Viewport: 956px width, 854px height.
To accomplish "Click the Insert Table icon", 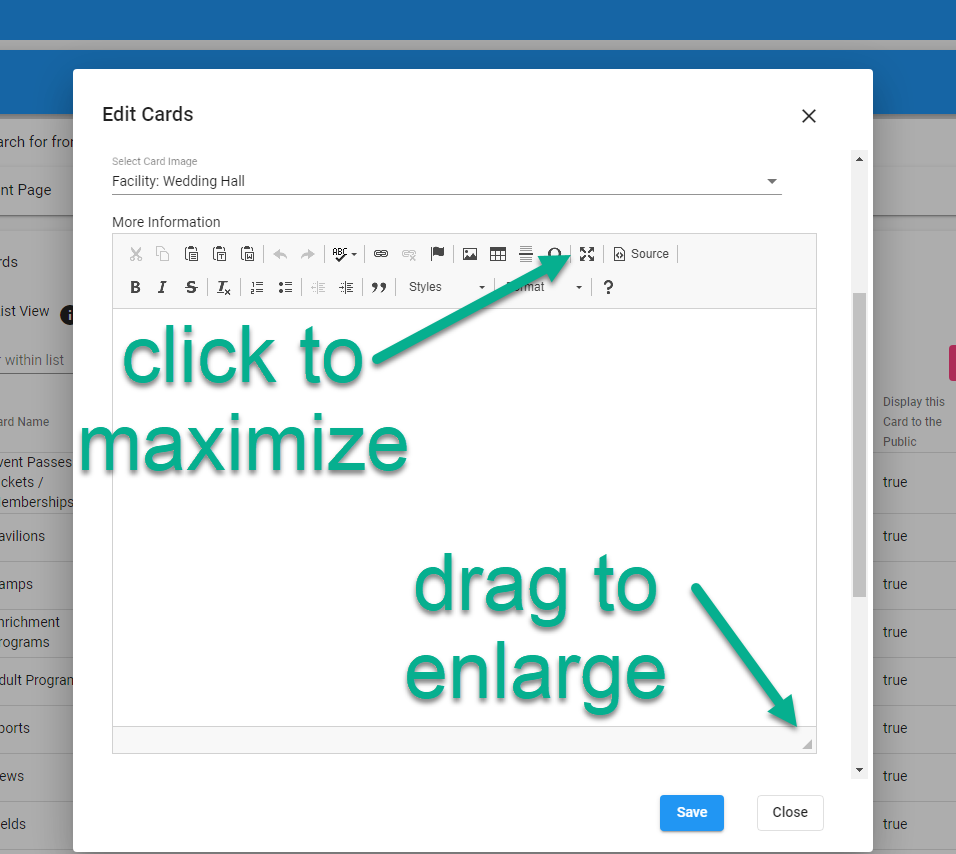I will coord(497,254).
